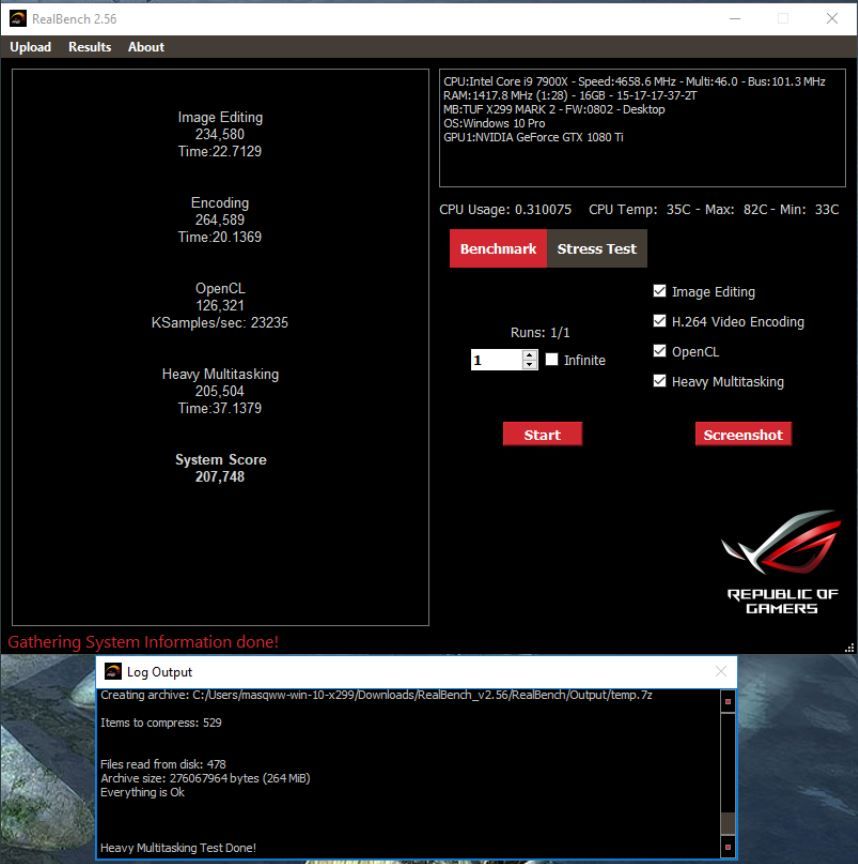Click Encoding Time:20.1369 text

click(220, 237)
